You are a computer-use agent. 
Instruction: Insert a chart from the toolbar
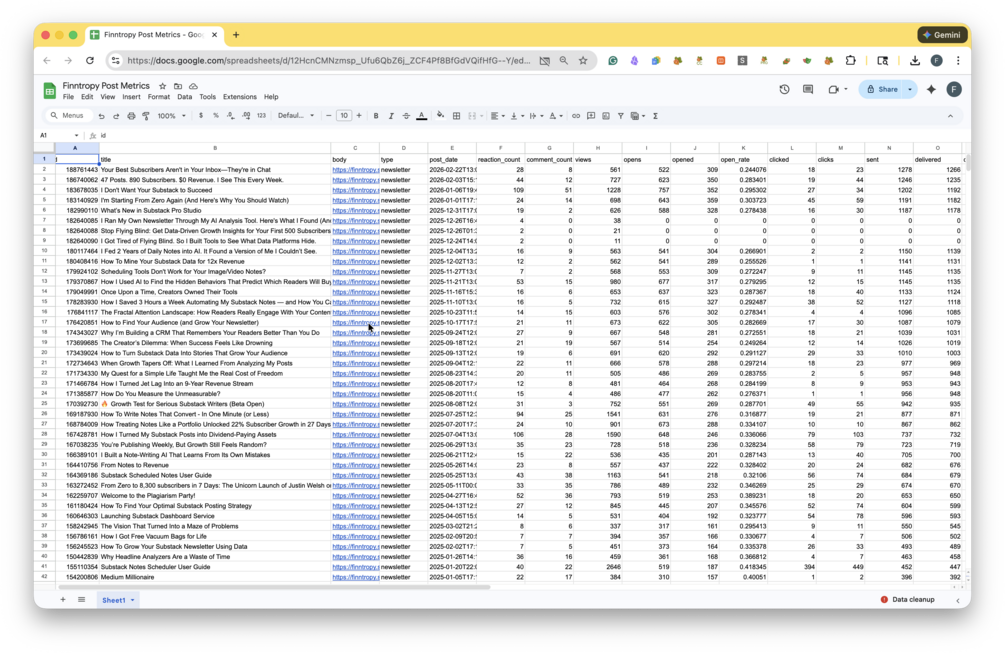point(606,116)
